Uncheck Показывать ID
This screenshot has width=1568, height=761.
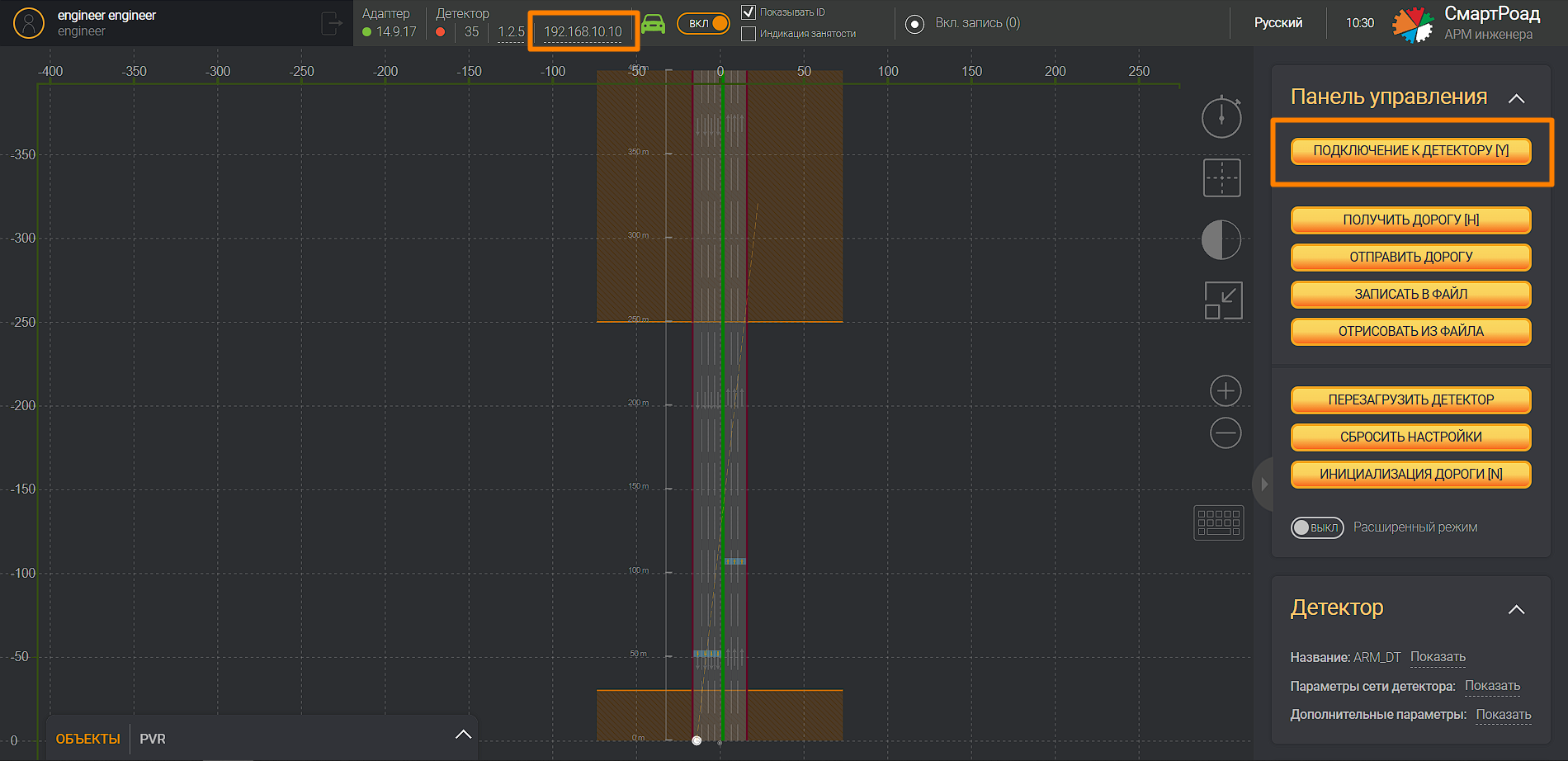[749, 12]
